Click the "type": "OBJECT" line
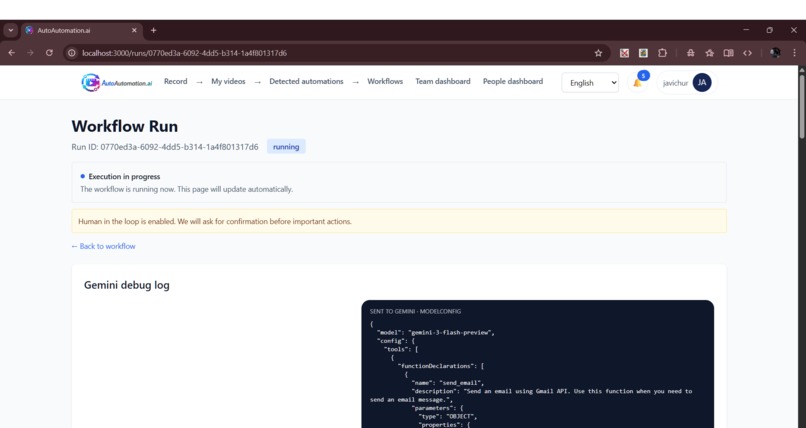Viewport: 806px width, 428px height. [x=448, y=416]
